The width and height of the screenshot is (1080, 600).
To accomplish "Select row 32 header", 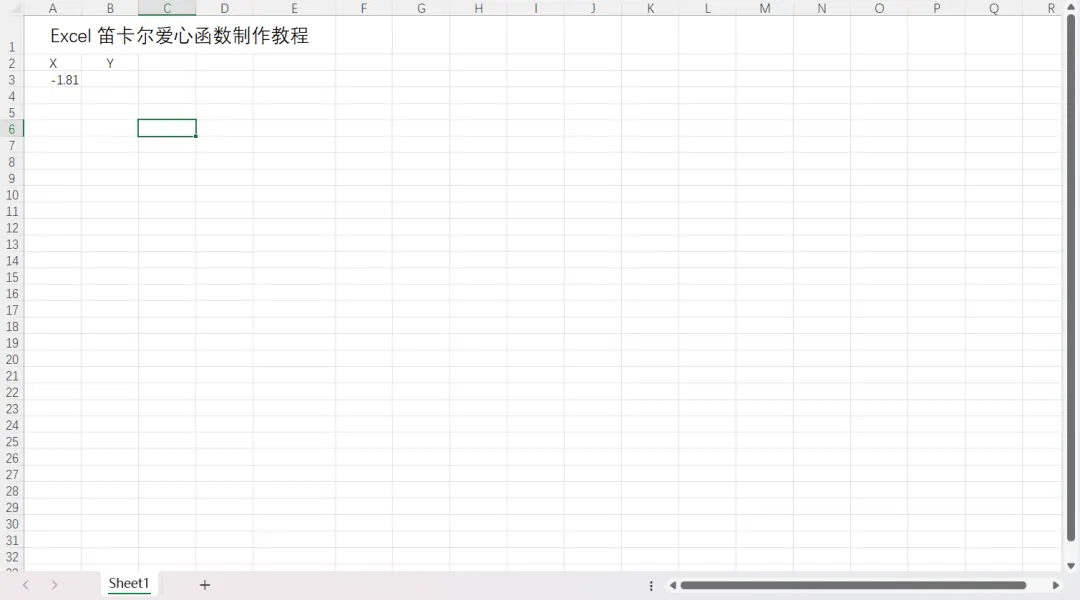I will [x=12, y=557].
